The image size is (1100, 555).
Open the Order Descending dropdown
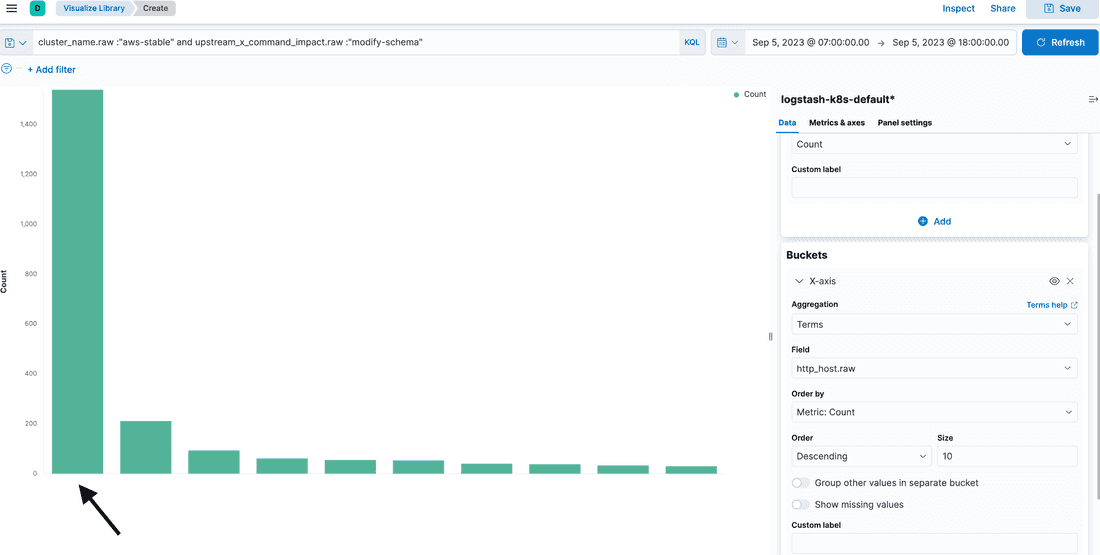tap(861, 456)
